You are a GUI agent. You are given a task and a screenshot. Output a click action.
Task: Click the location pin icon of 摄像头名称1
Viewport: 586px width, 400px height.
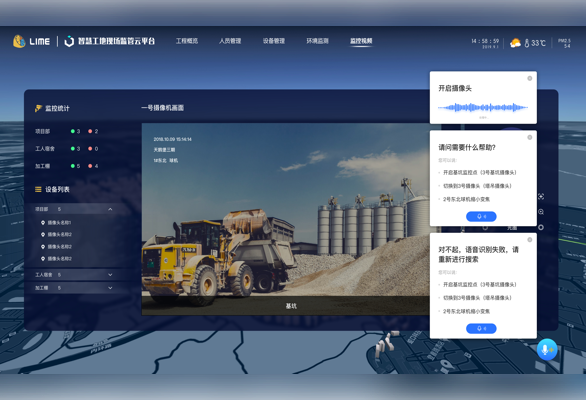point(43,223)
